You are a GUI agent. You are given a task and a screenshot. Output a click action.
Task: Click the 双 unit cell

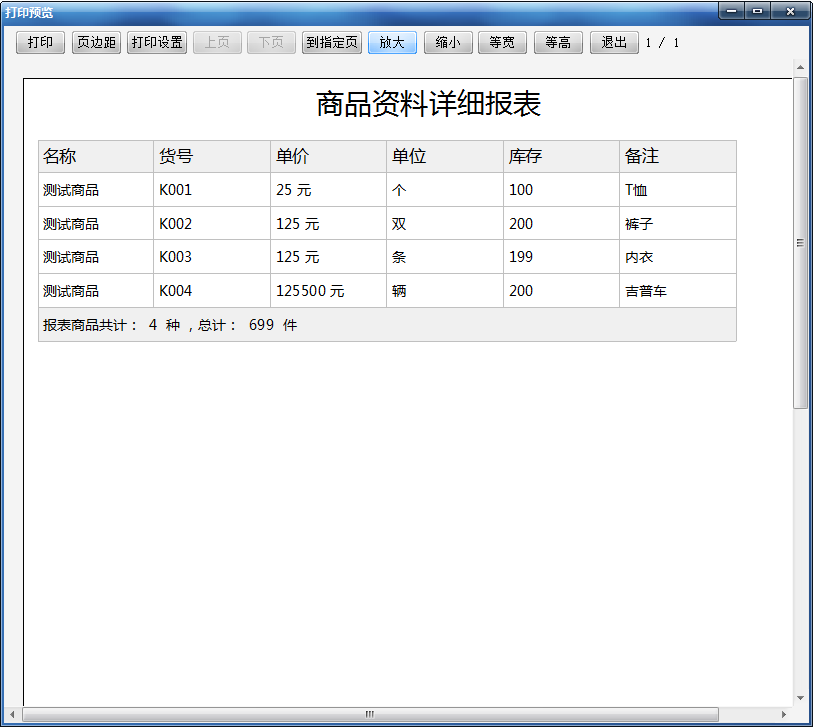445,223
